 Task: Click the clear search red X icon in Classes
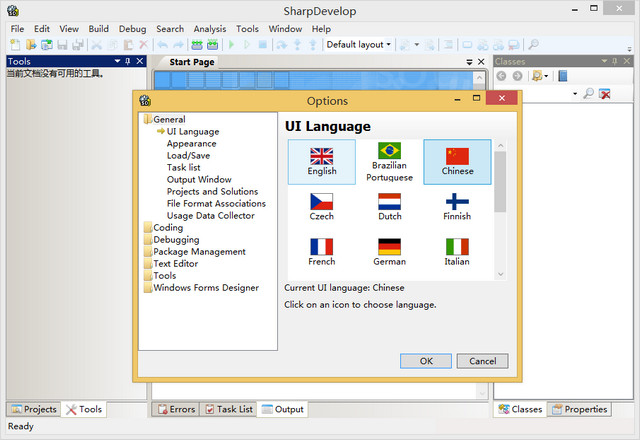[604, 94]
